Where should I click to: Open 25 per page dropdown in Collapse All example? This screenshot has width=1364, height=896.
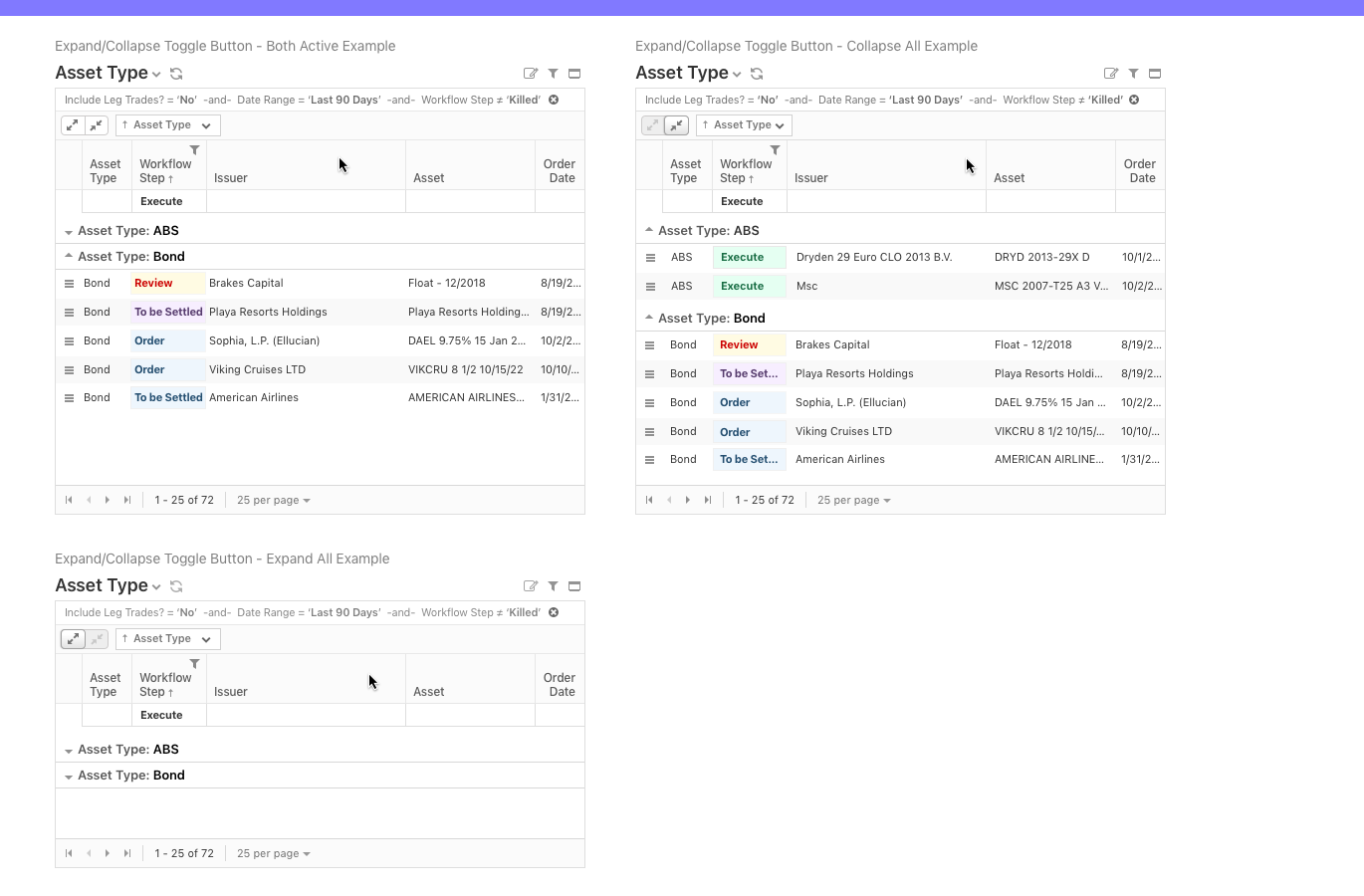click(853, 501)
